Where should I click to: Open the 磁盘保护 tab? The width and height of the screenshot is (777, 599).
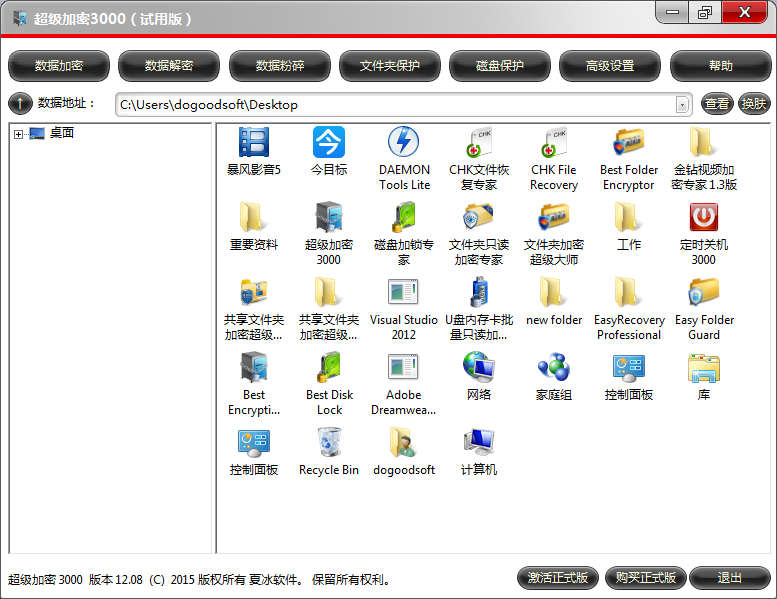coord(500,65)
